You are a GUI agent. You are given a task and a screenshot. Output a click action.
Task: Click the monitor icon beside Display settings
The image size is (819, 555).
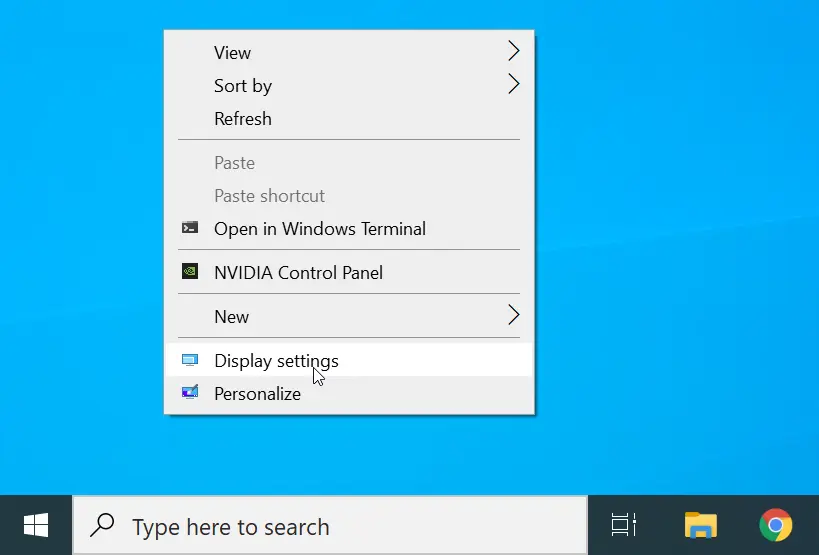coord(189,360)
